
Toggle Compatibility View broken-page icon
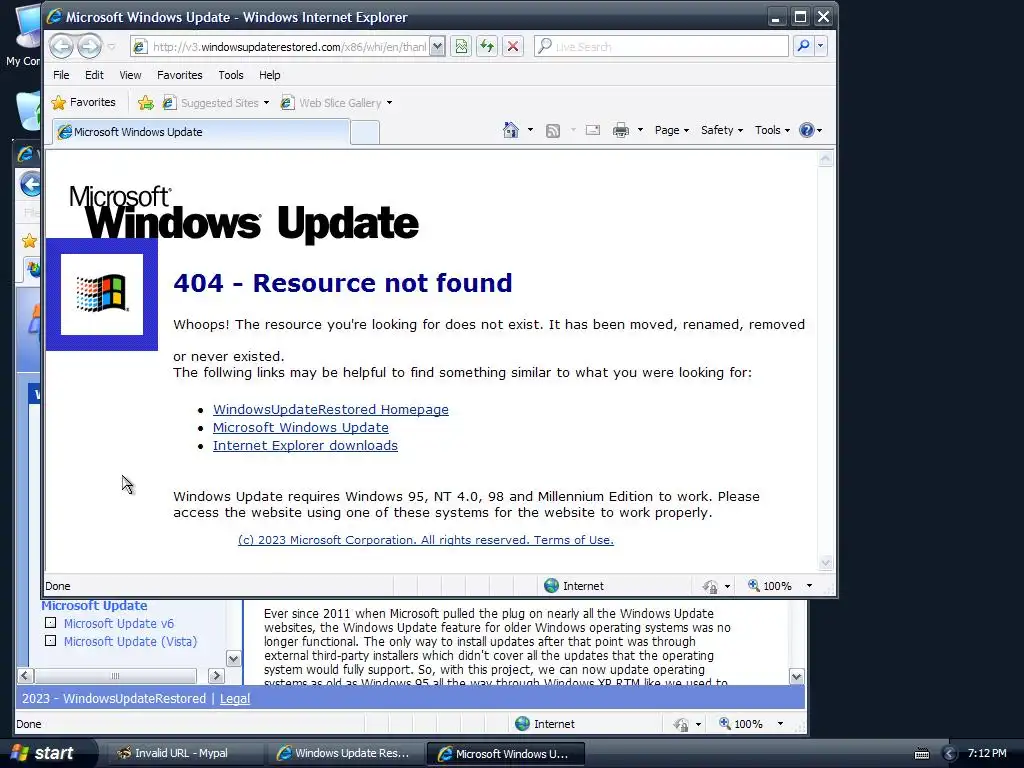[461, 46]
